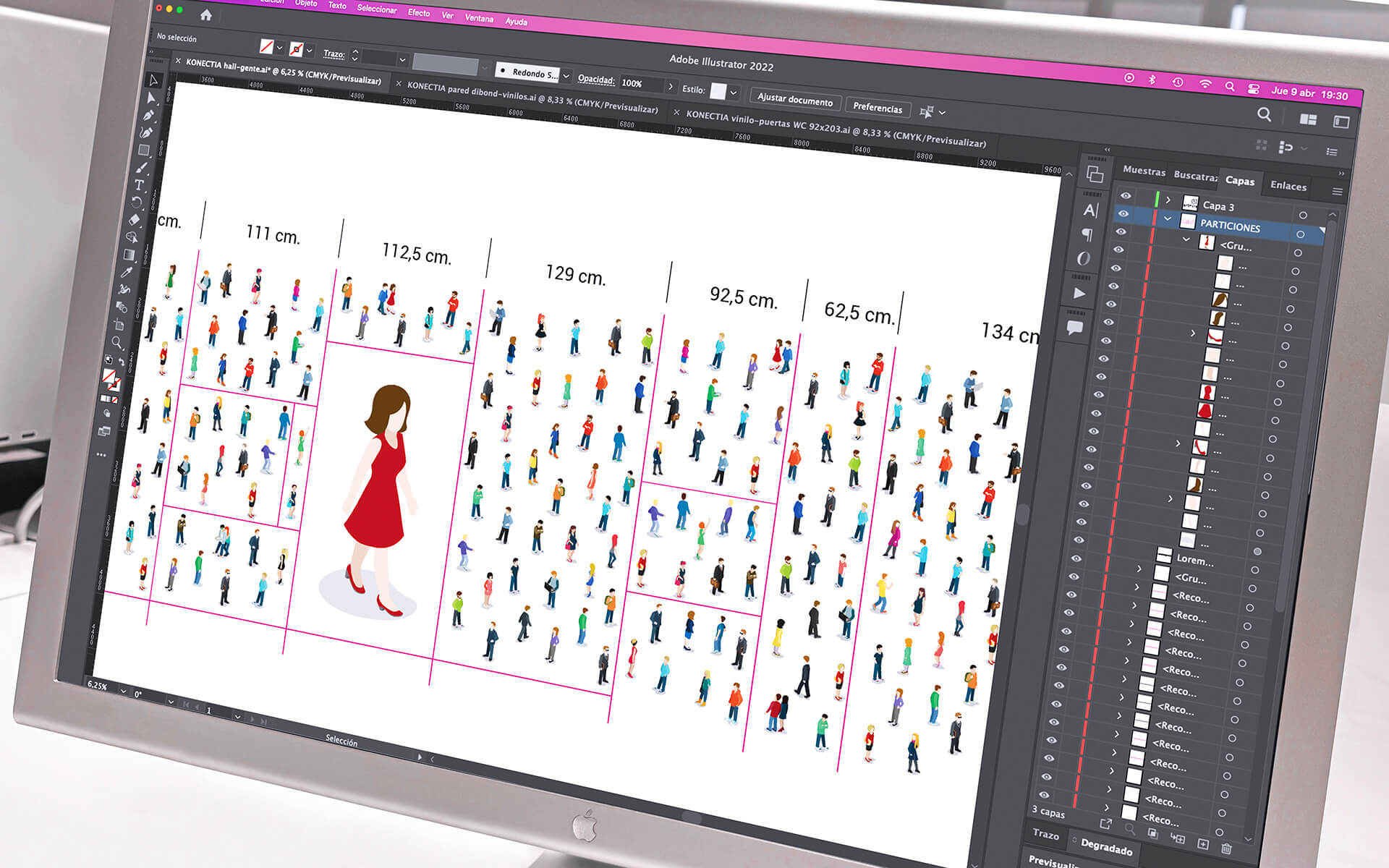Click the Ajustar documento button

point(795,99)
